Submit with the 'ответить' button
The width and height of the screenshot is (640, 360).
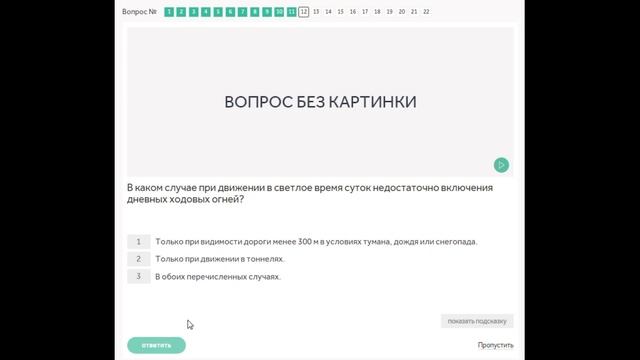(156, 345)
